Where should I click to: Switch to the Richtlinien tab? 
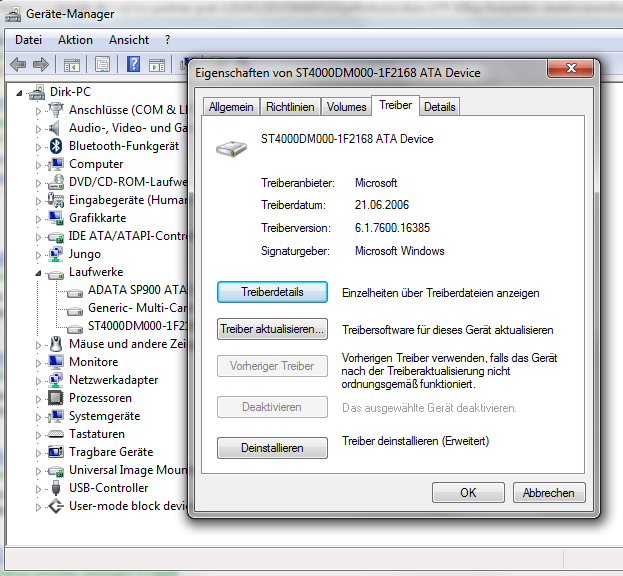[290, 107]
